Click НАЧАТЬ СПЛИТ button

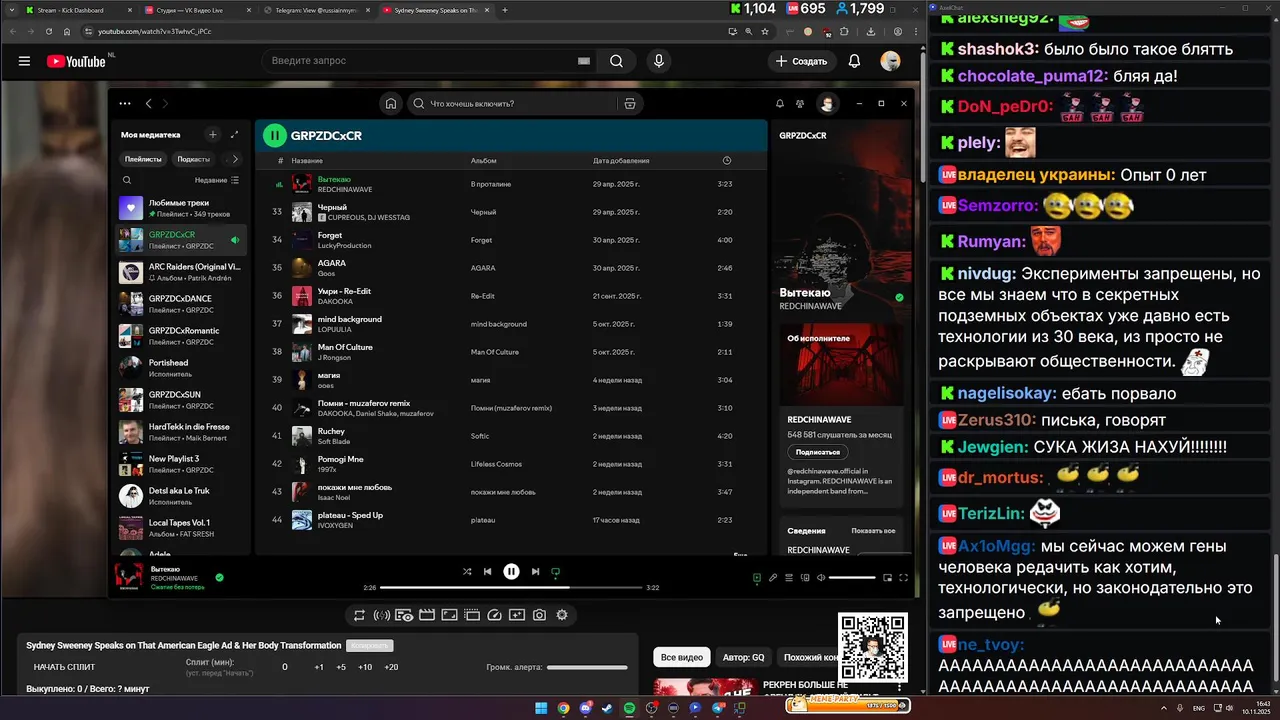[x=64, y=667]
